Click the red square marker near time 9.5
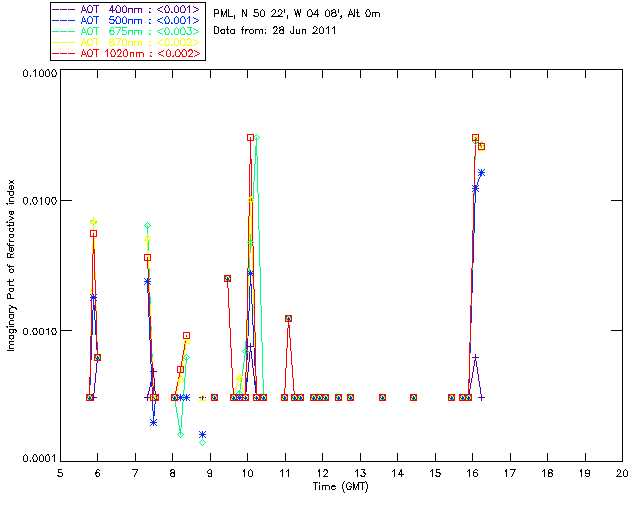This screenshot has width=640, height=512. pos(227,278)
